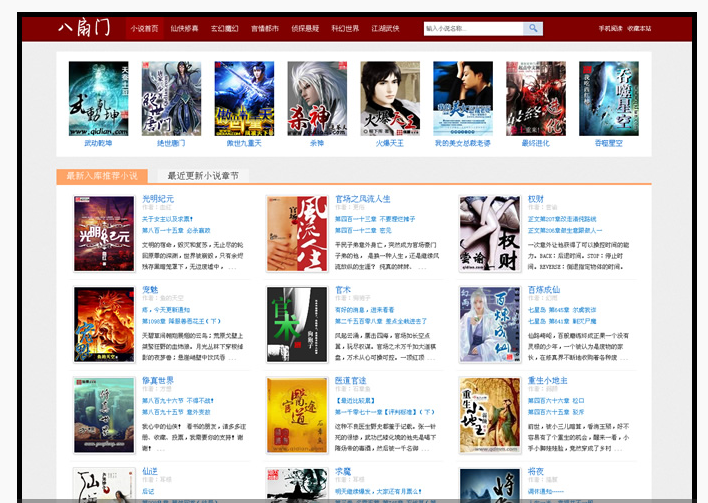
Task: Open chapter 第一千零七十一章 under 医道官途
Action: (x=385, y=412)
